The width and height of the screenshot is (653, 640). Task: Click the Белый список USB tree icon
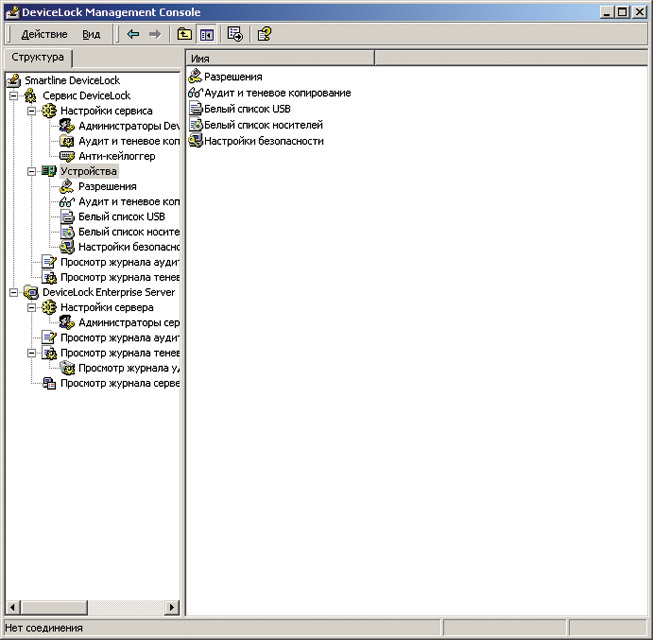click(67, 217)
